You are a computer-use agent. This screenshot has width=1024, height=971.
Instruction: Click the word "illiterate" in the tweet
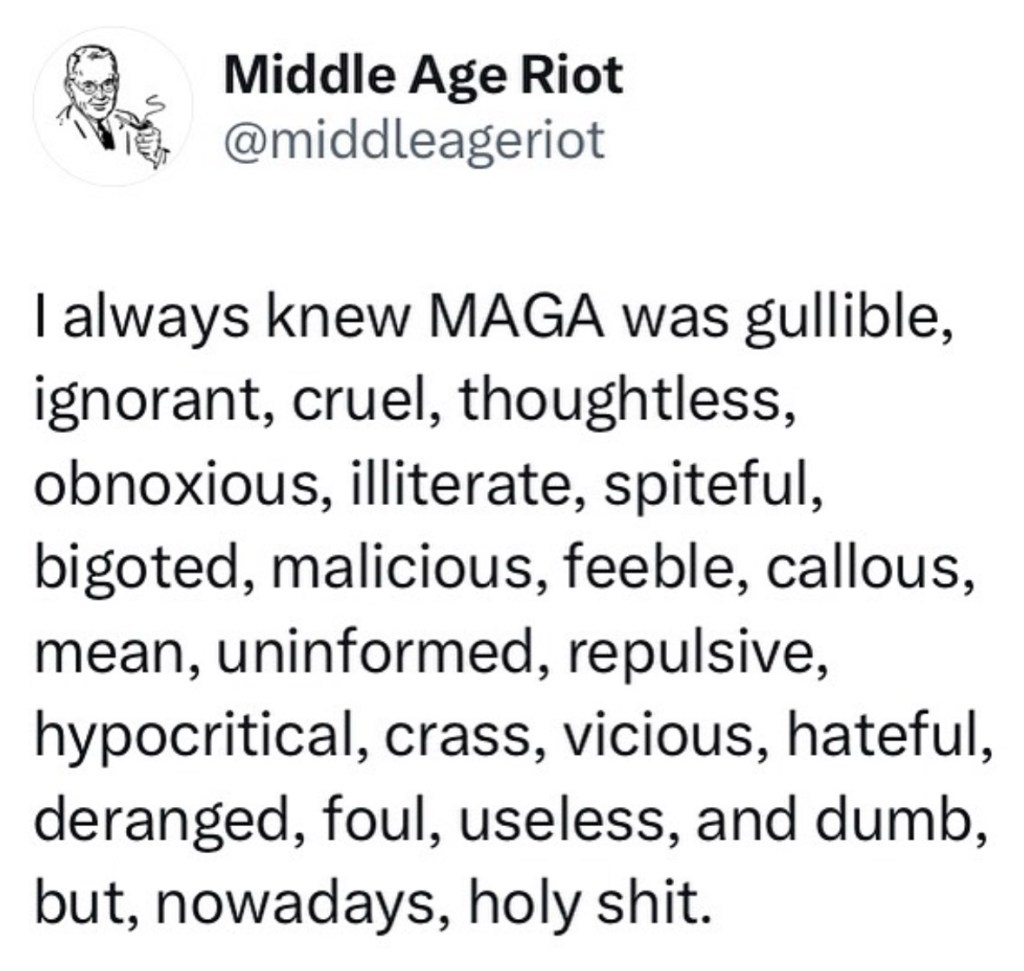(454, 482)
